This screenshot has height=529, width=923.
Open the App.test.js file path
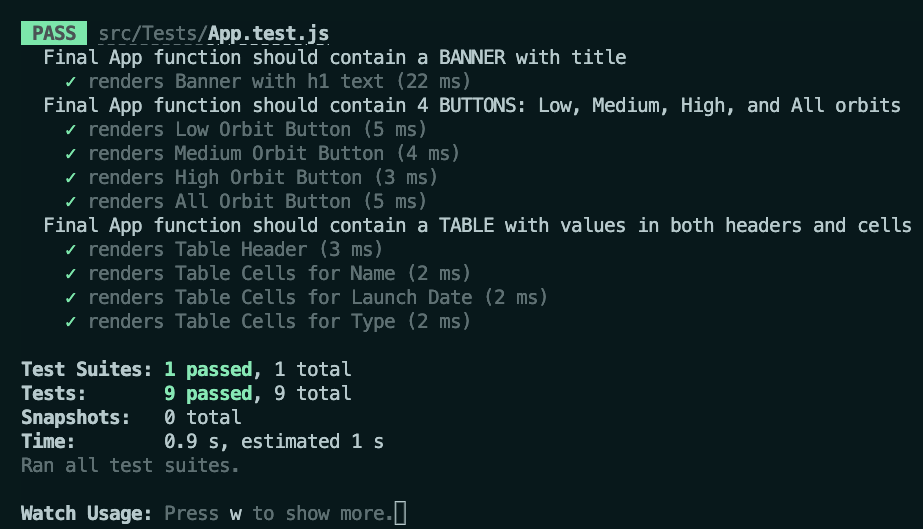[x=214, y=34]
